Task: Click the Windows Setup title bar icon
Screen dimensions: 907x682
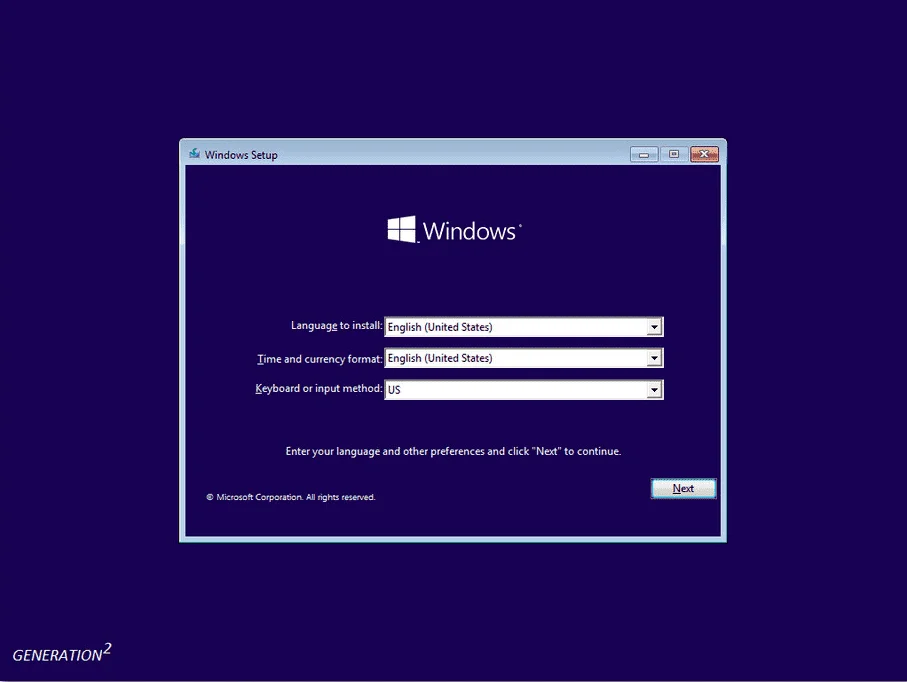Action: point(194,154)
